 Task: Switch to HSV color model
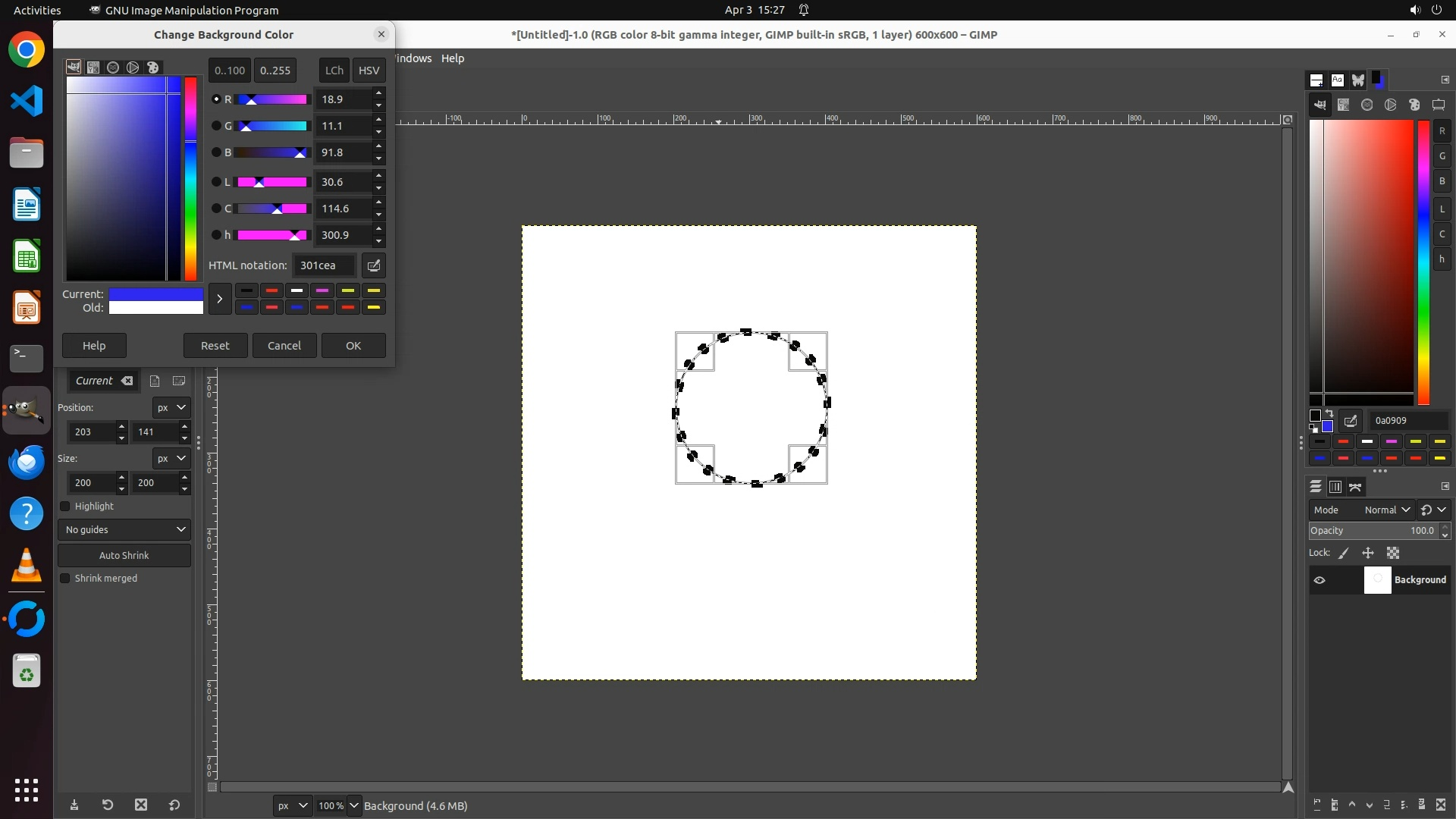coord(369,71)
